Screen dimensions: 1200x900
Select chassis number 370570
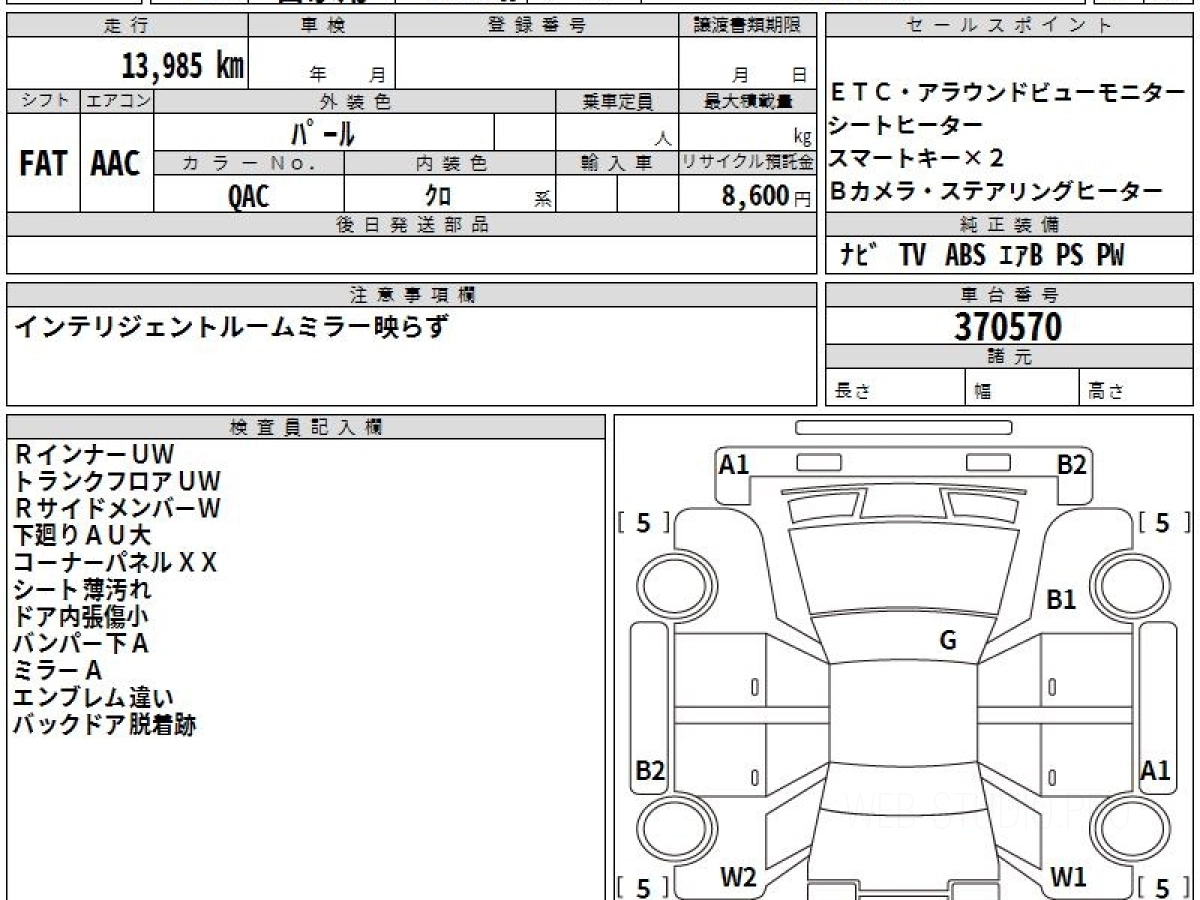coord(1008,327)
